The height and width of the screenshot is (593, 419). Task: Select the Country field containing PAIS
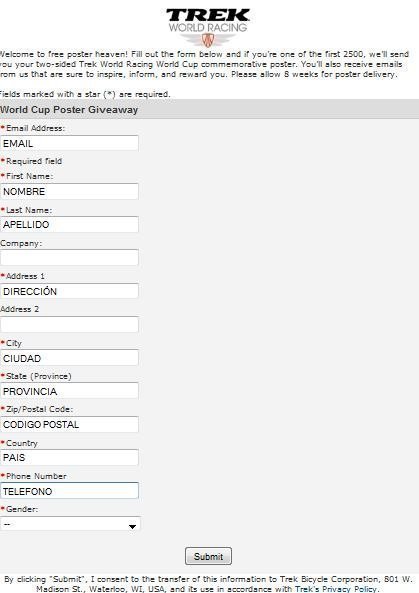click(x=69, y=458)
